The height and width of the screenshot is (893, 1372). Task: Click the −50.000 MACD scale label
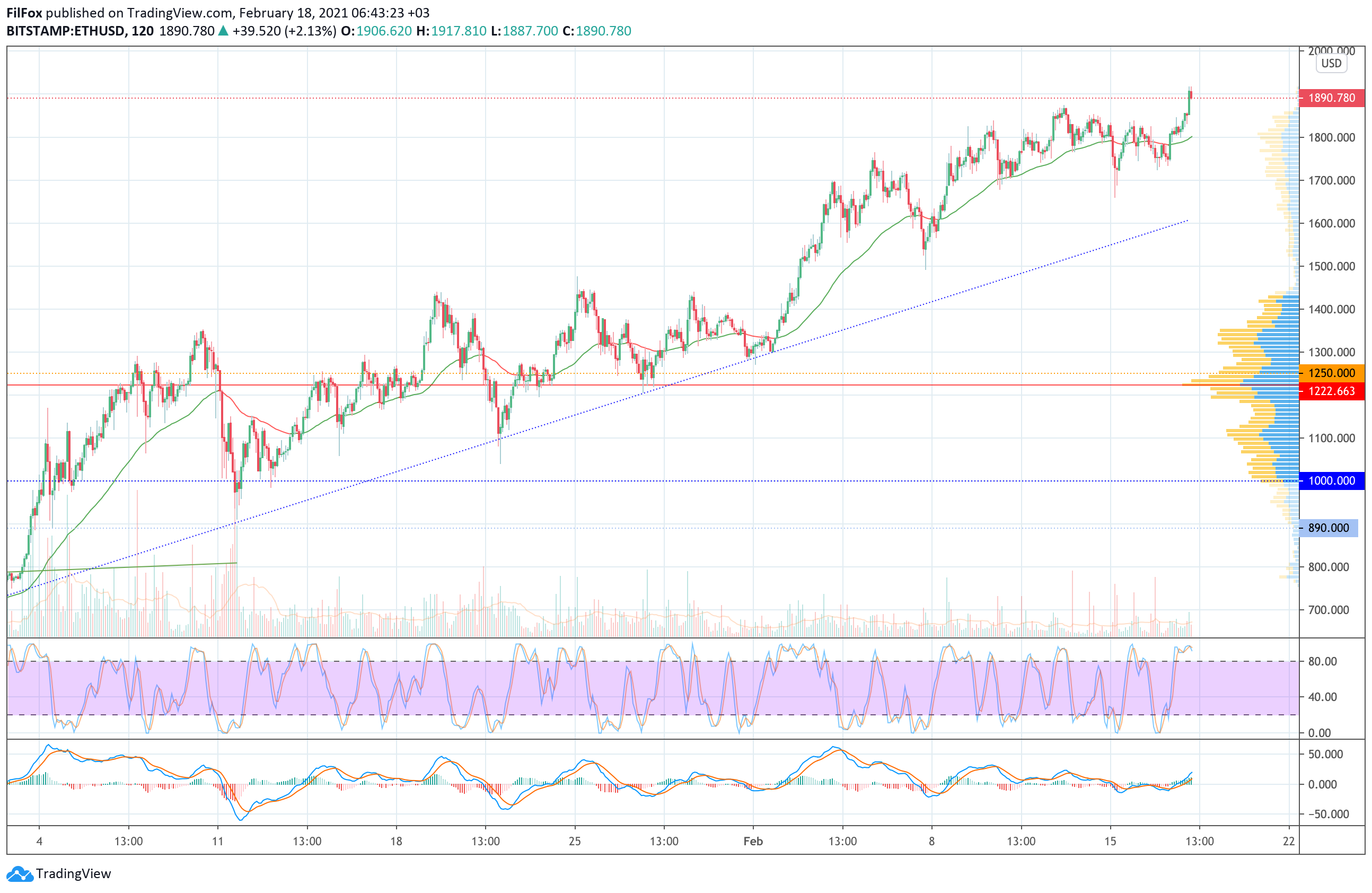[1327, 814]
